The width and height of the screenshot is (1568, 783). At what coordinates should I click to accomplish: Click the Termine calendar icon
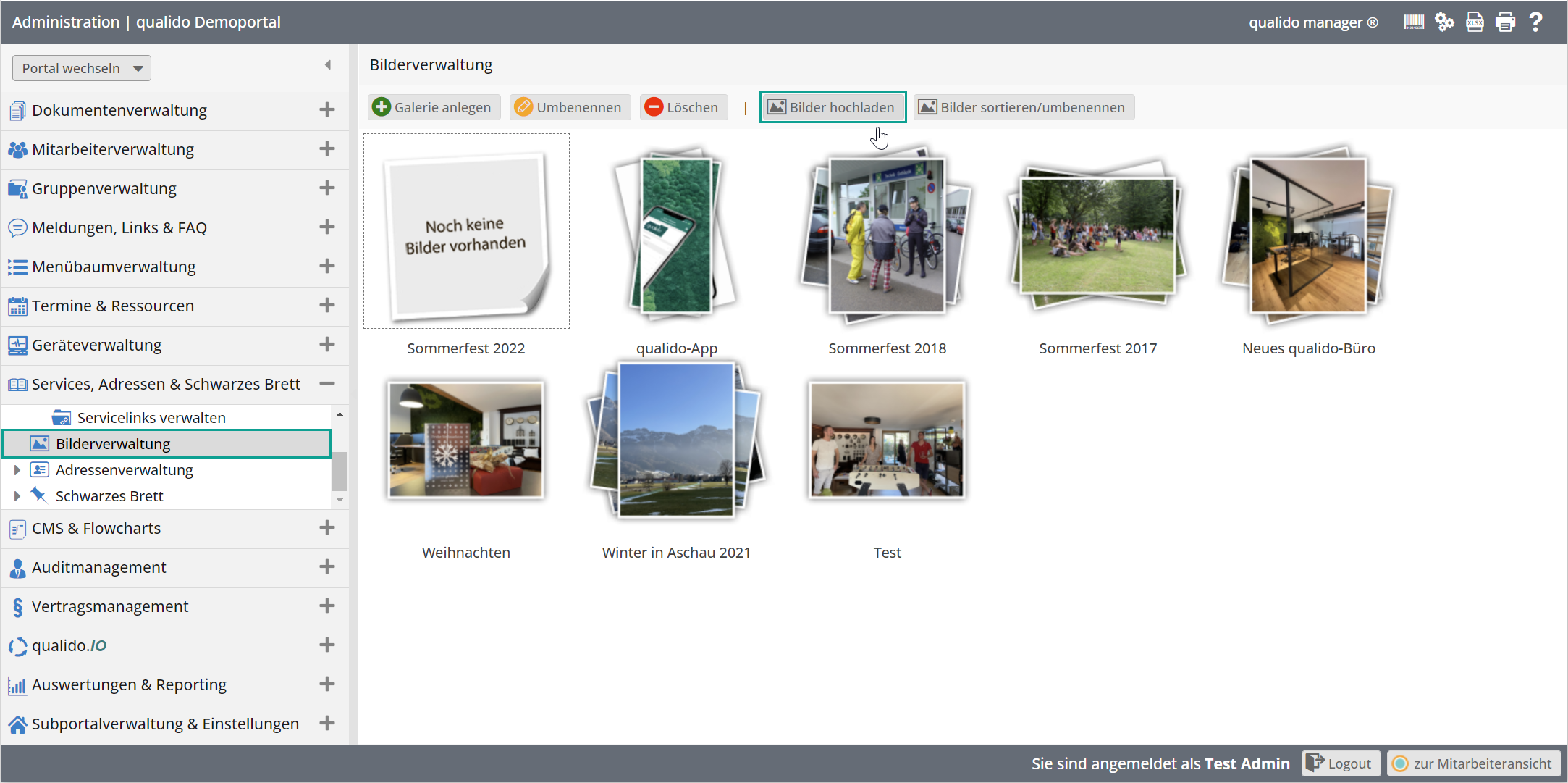17,306
